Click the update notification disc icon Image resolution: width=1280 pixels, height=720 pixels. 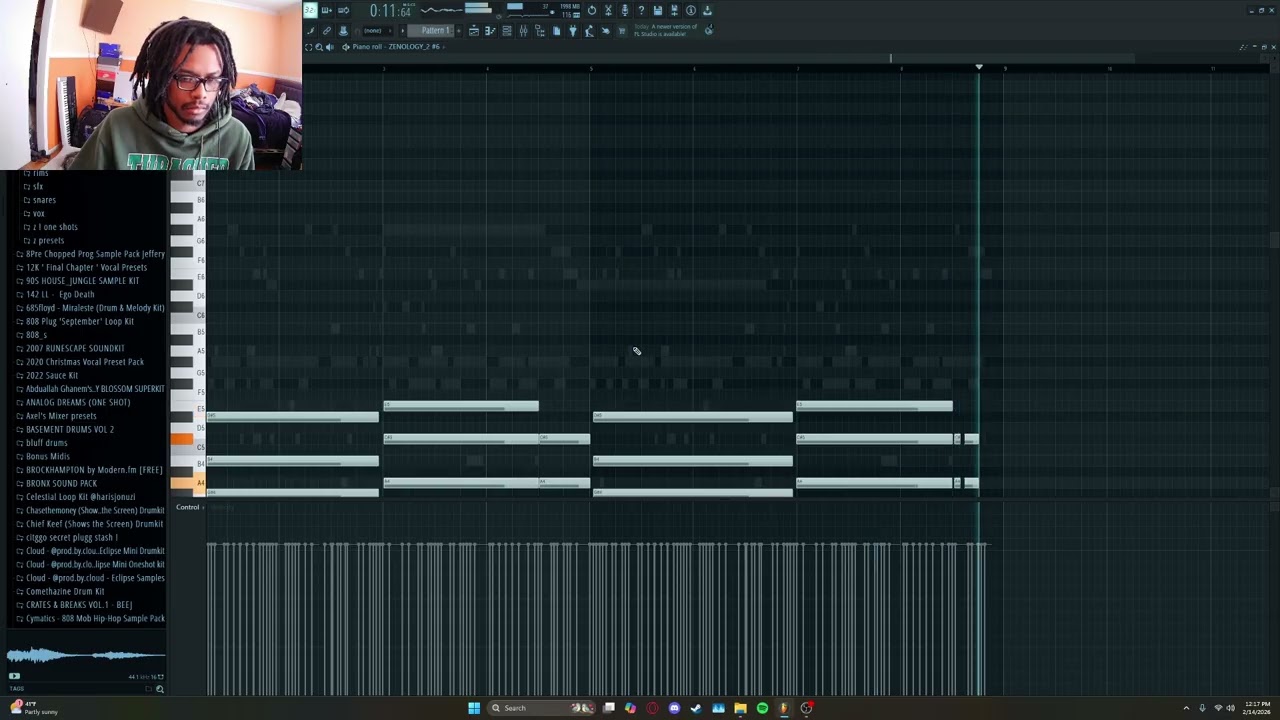pos(709,30)
